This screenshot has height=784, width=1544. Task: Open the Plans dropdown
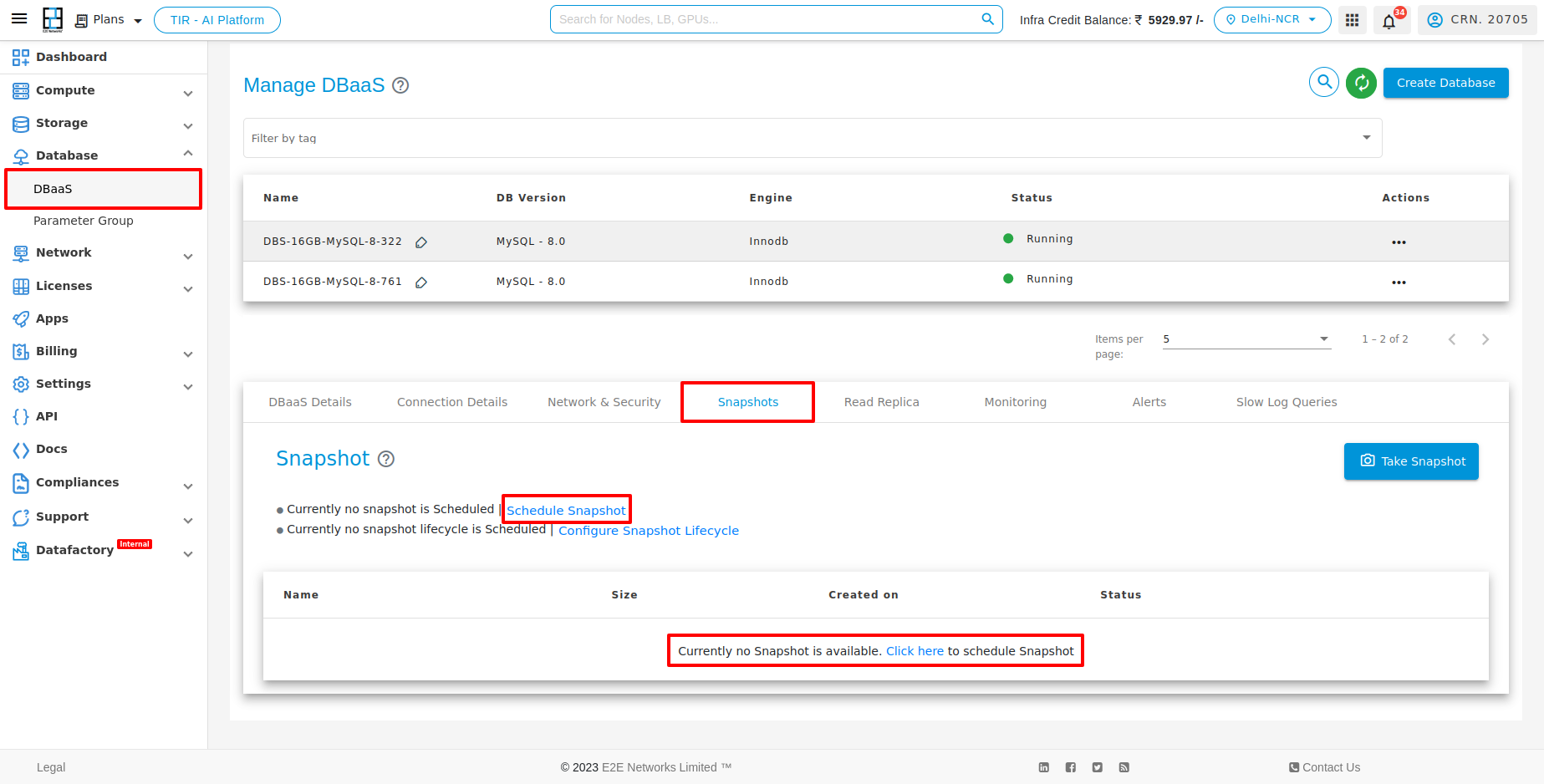109,20
